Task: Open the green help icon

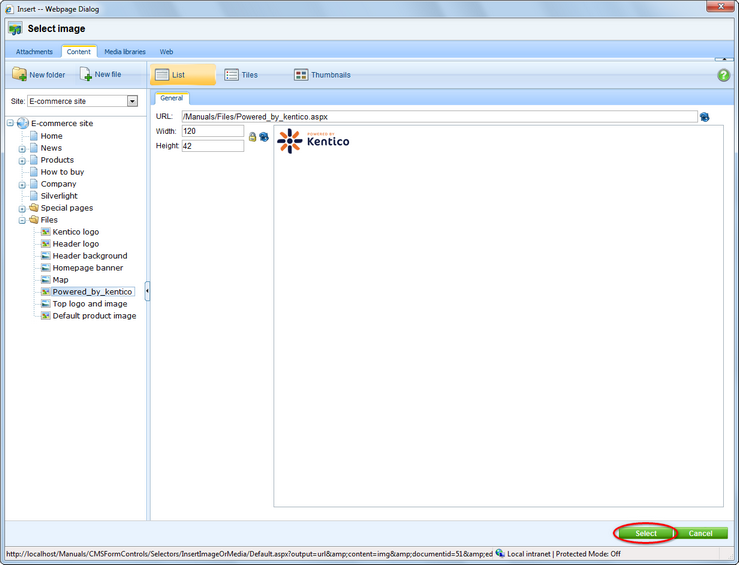Action: (x=723, y=75)
